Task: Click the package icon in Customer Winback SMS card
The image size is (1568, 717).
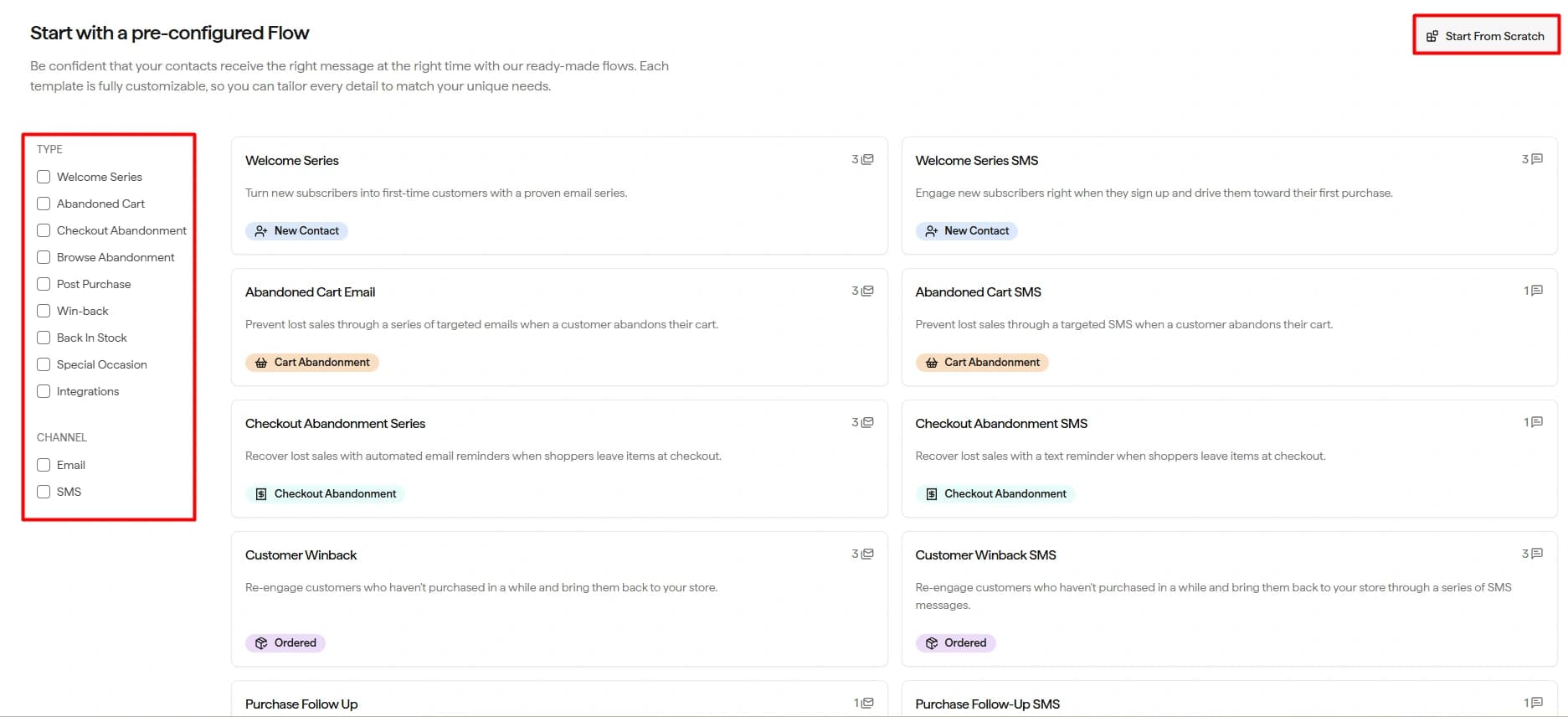Action: pos(932,643)
